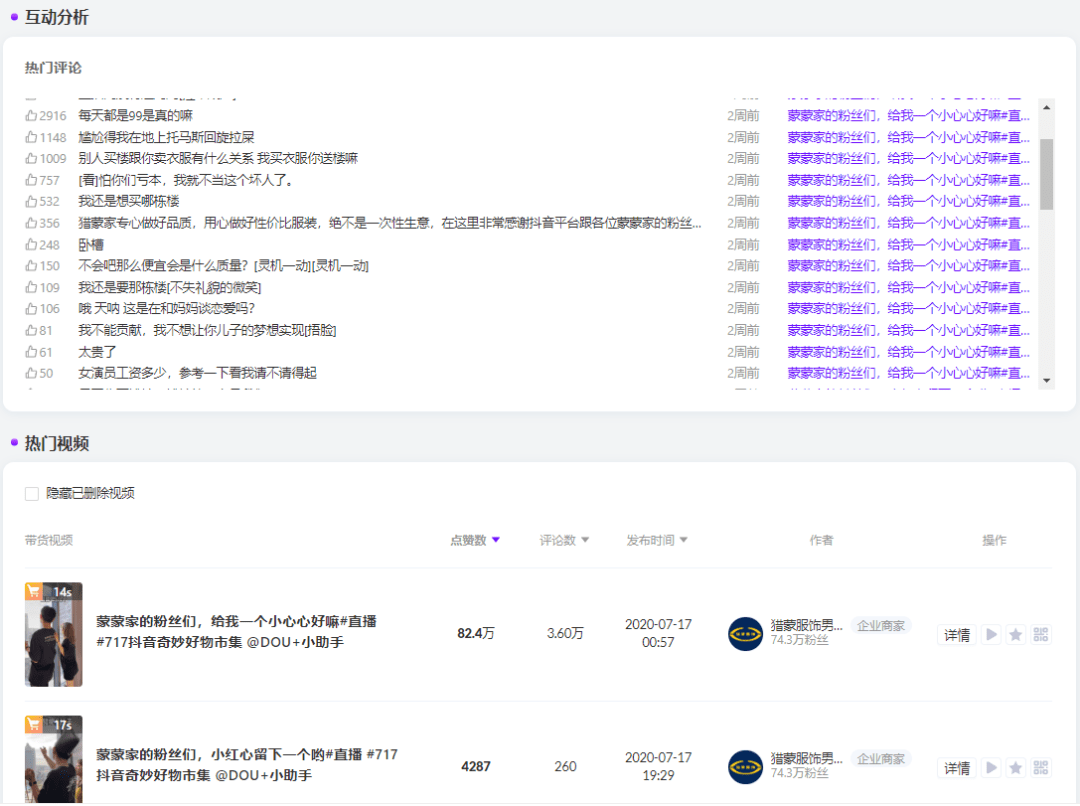Sort videos by 发布时间
Screen dimensions: 1080x806
(657, 540)
